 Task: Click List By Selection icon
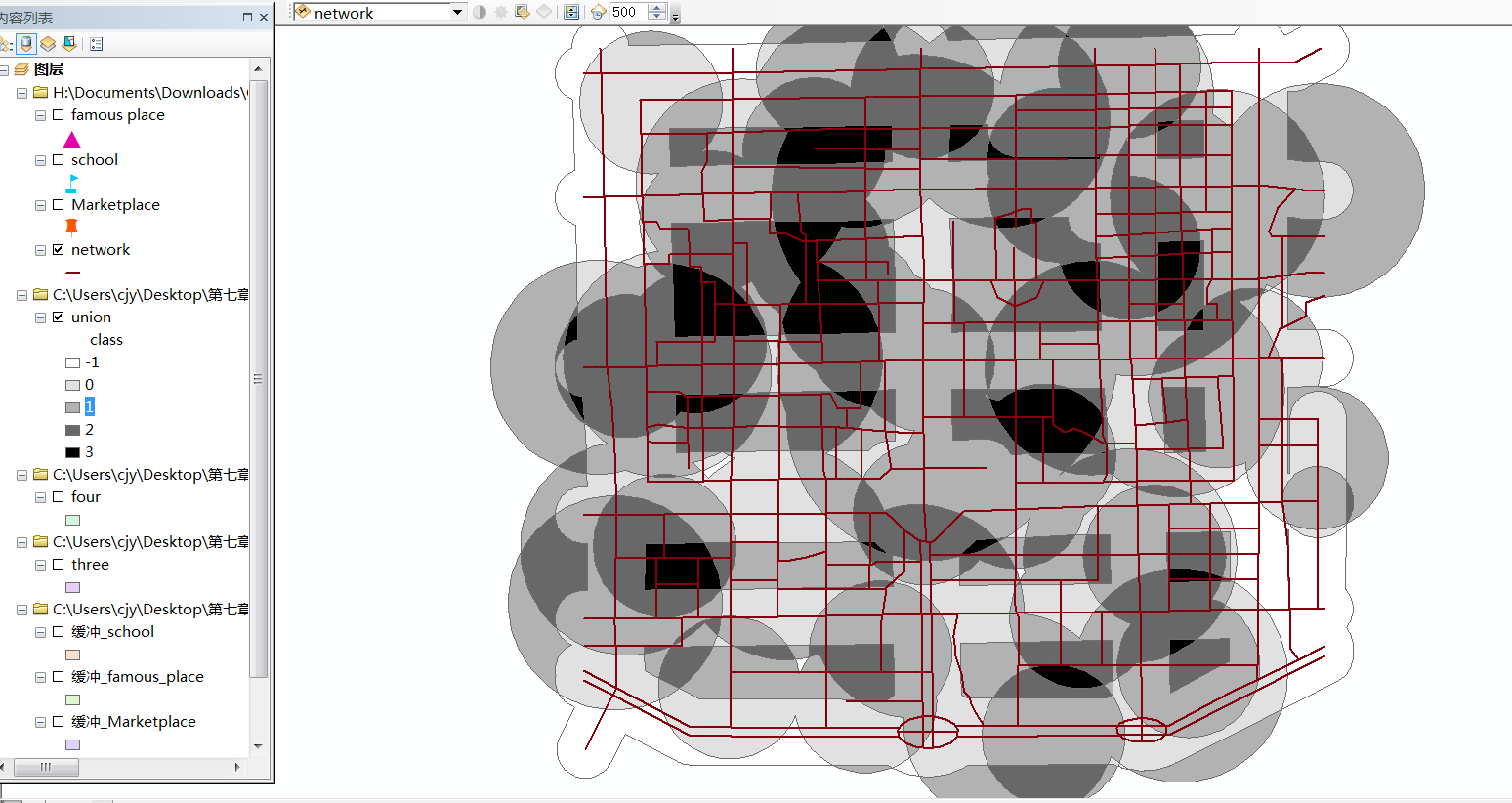[69, 44]
